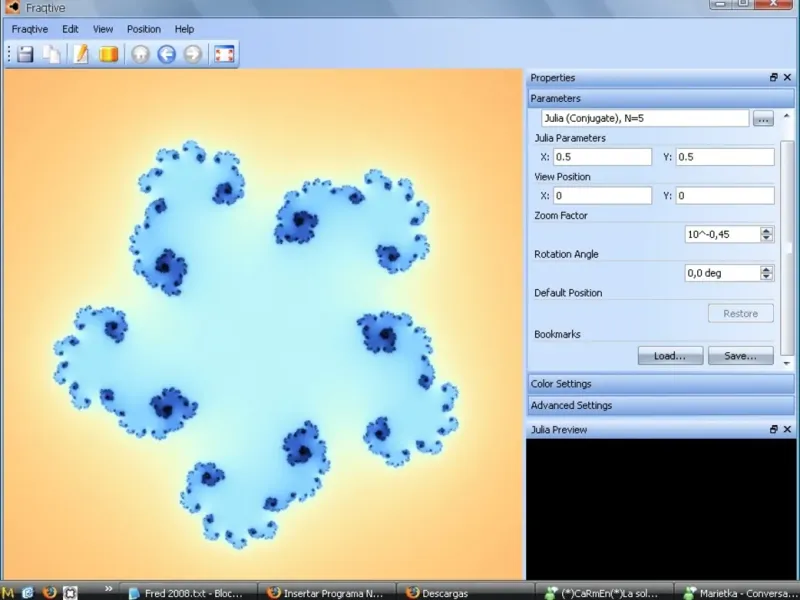Go back with the blue left arrow
Image resolution: width=800 pixels, height=600 pixels.
click(166, 54)
